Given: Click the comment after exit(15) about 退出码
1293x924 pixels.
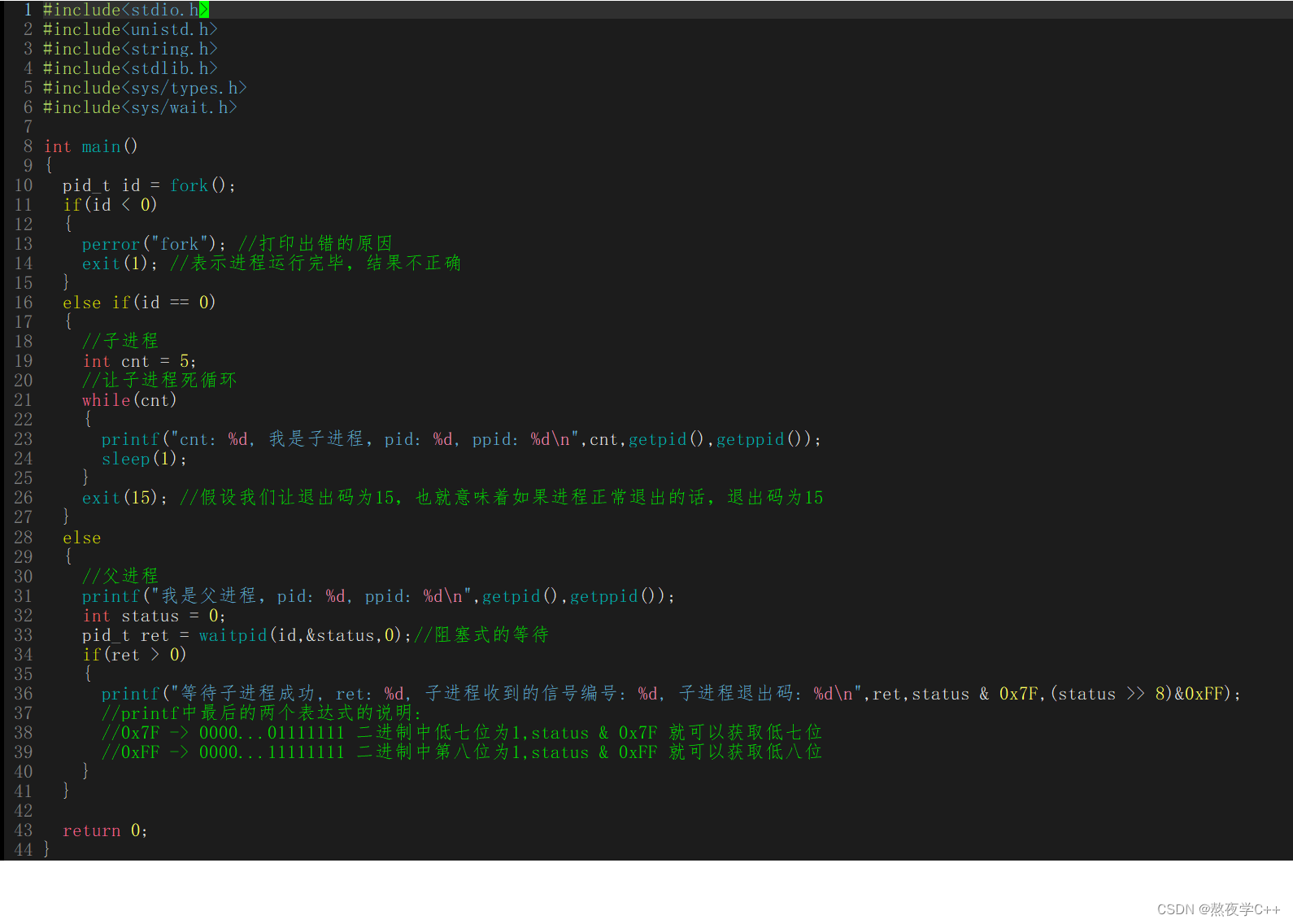Looking at the screenshot, I should point(502,497).
